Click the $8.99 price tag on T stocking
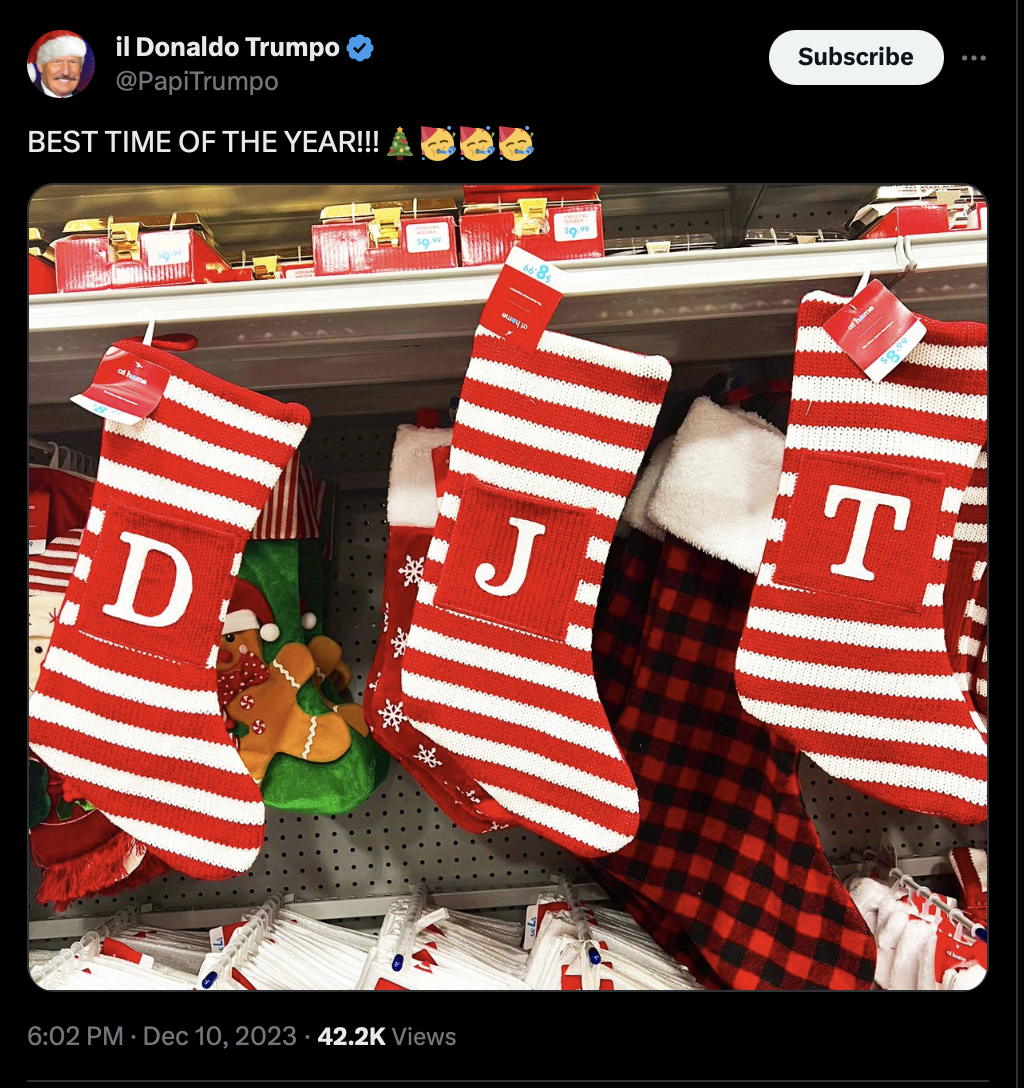This screenshot has width=1024, height=1088. pos(876,329)
